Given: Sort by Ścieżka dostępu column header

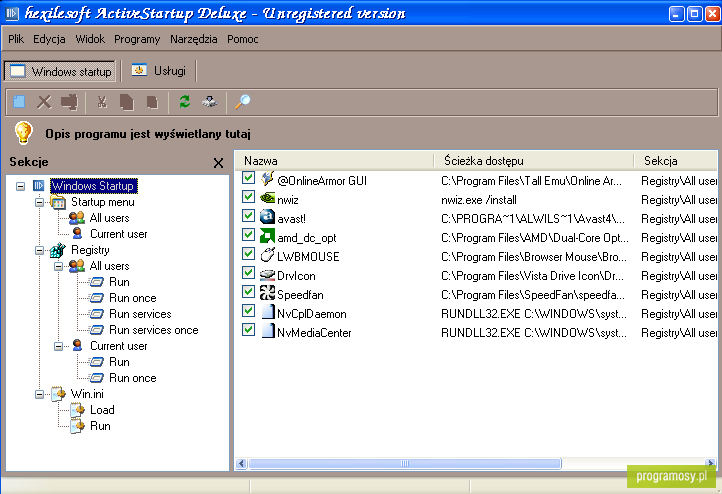Looking at the screenshot, I should (534, 161).
